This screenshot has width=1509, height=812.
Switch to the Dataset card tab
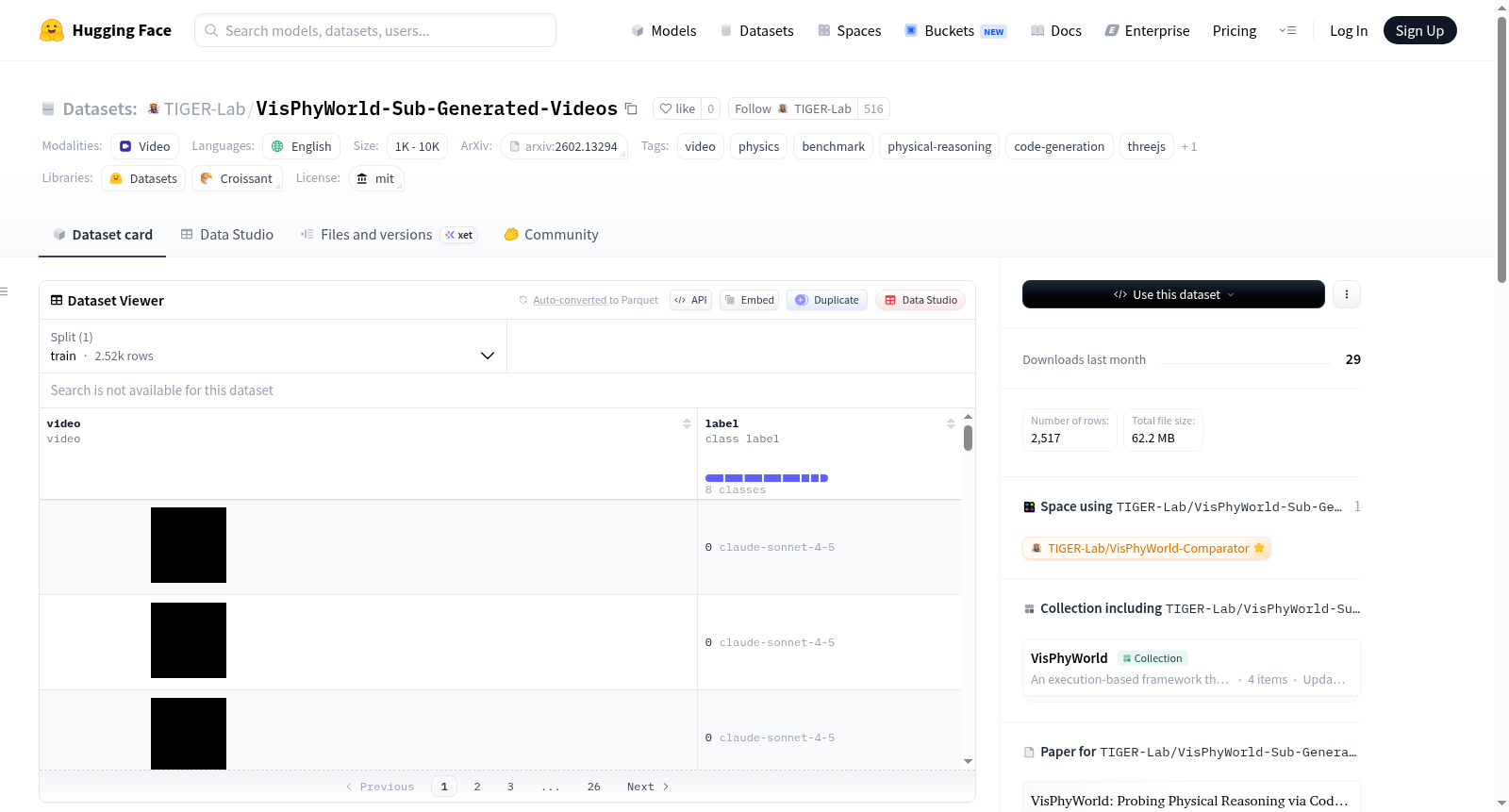coord(102,235)
